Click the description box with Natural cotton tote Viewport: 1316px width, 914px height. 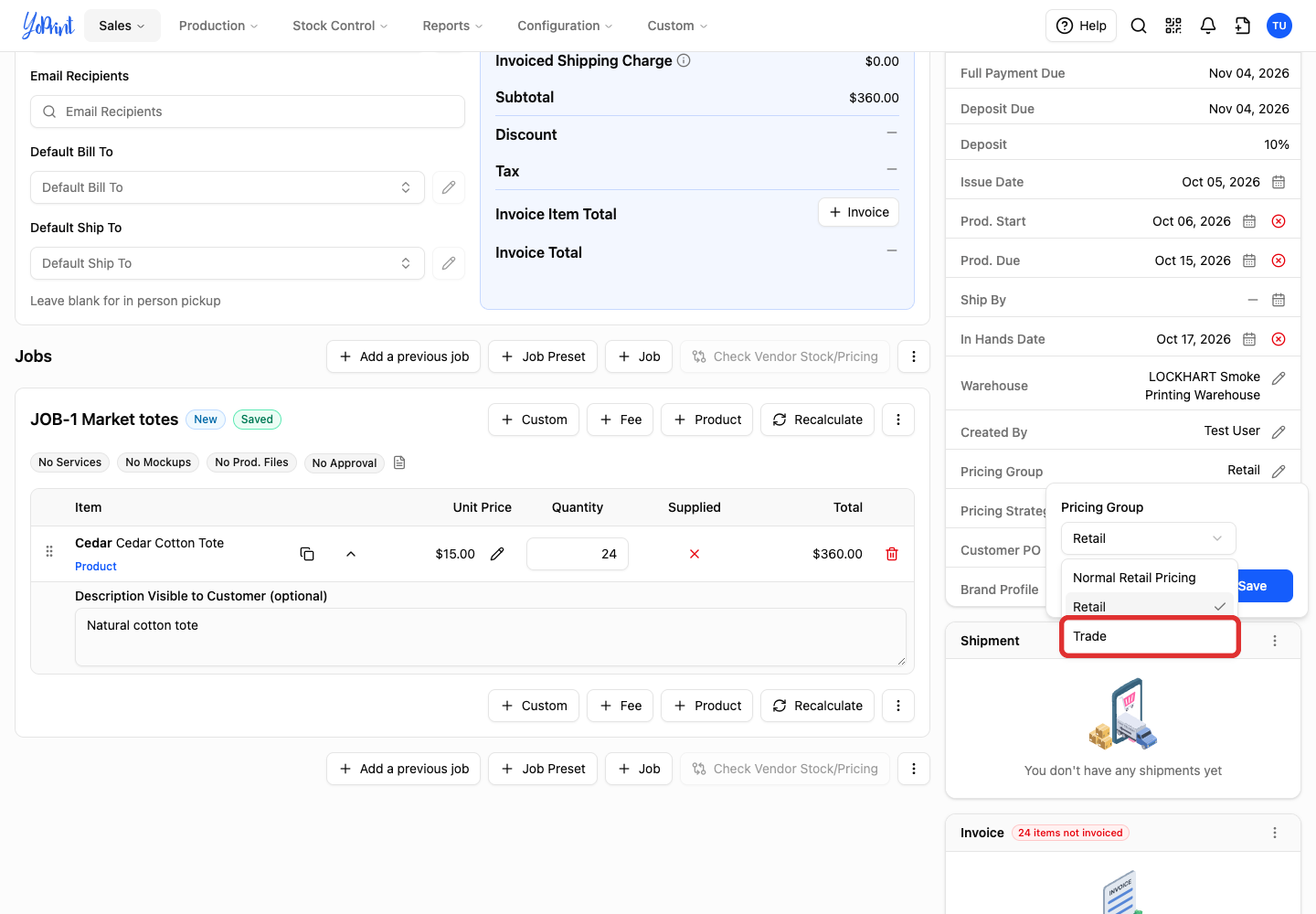491,637
